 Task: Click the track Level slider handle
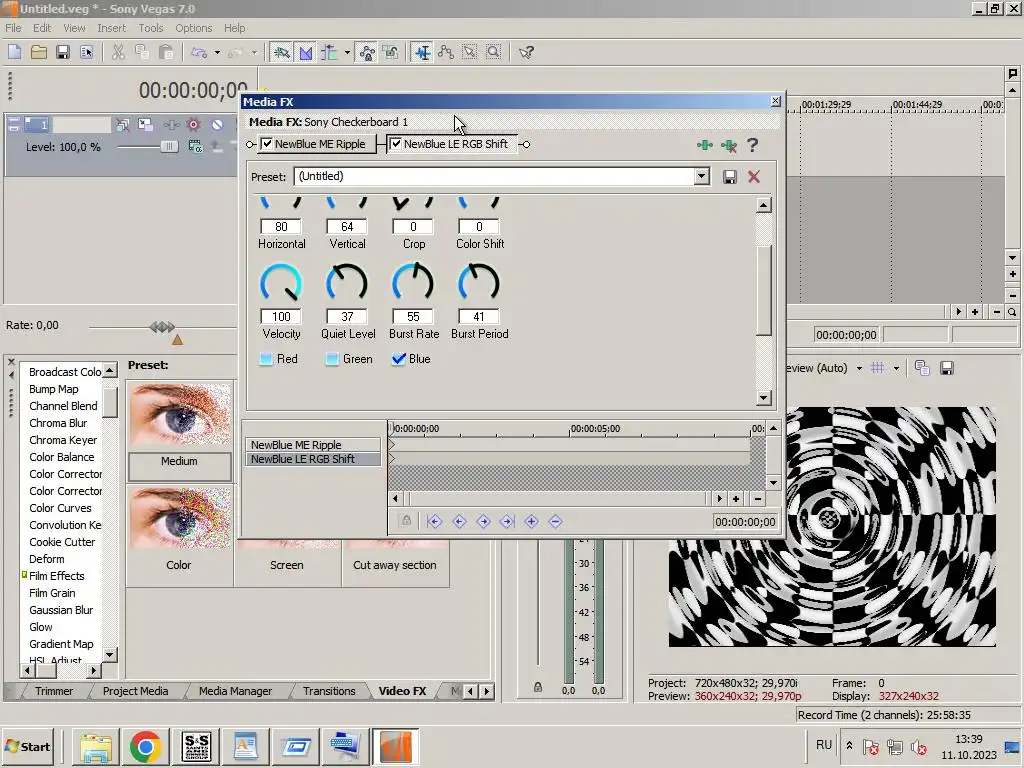click(168, 147)
